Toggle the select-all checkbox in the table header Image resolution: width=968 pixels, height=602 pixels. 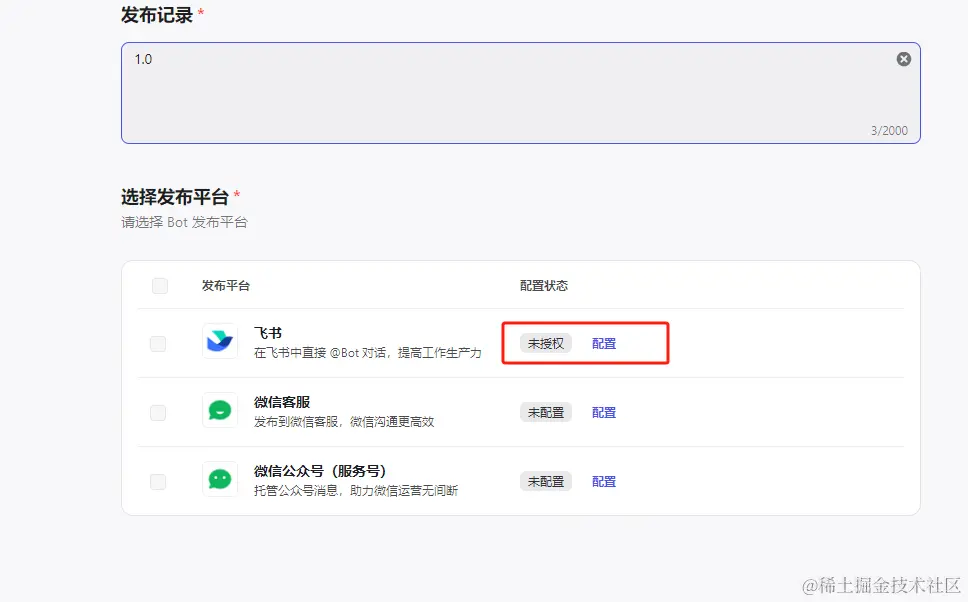pyautogui.click(x=160, y=286)
